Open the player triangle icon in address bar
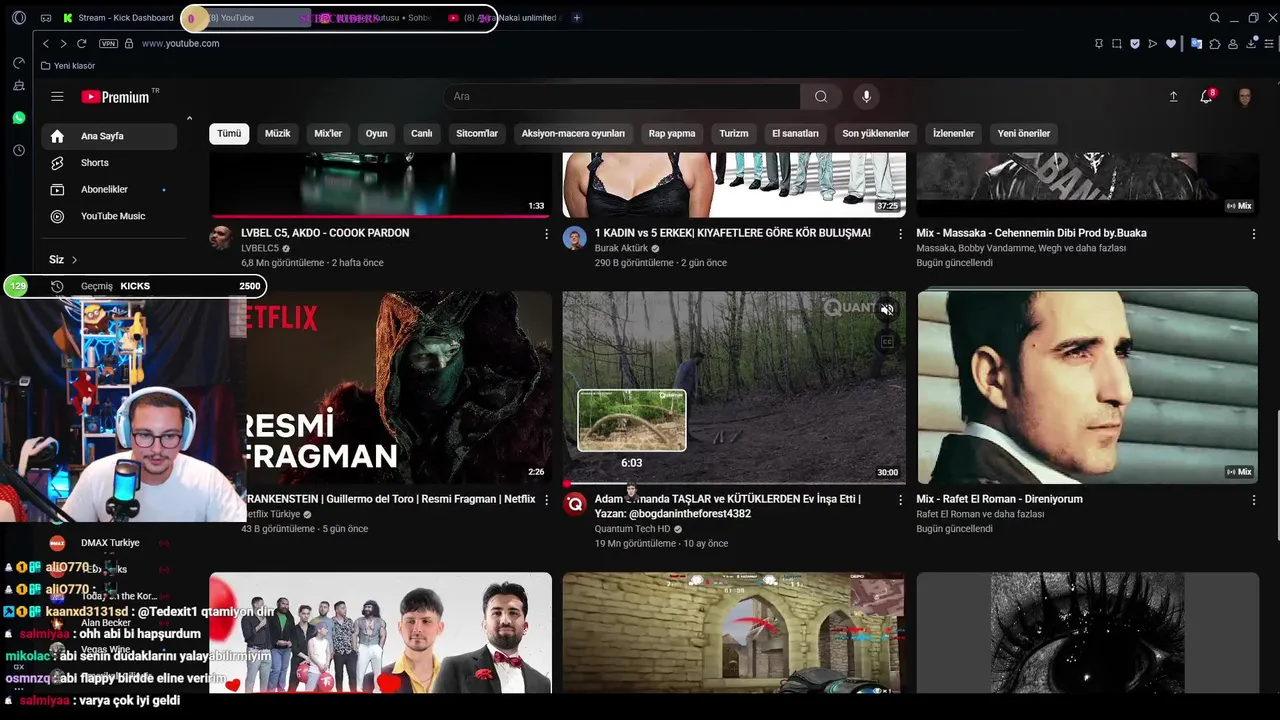This screenshot has height=720, width=1280. [x=1153, y=44]
